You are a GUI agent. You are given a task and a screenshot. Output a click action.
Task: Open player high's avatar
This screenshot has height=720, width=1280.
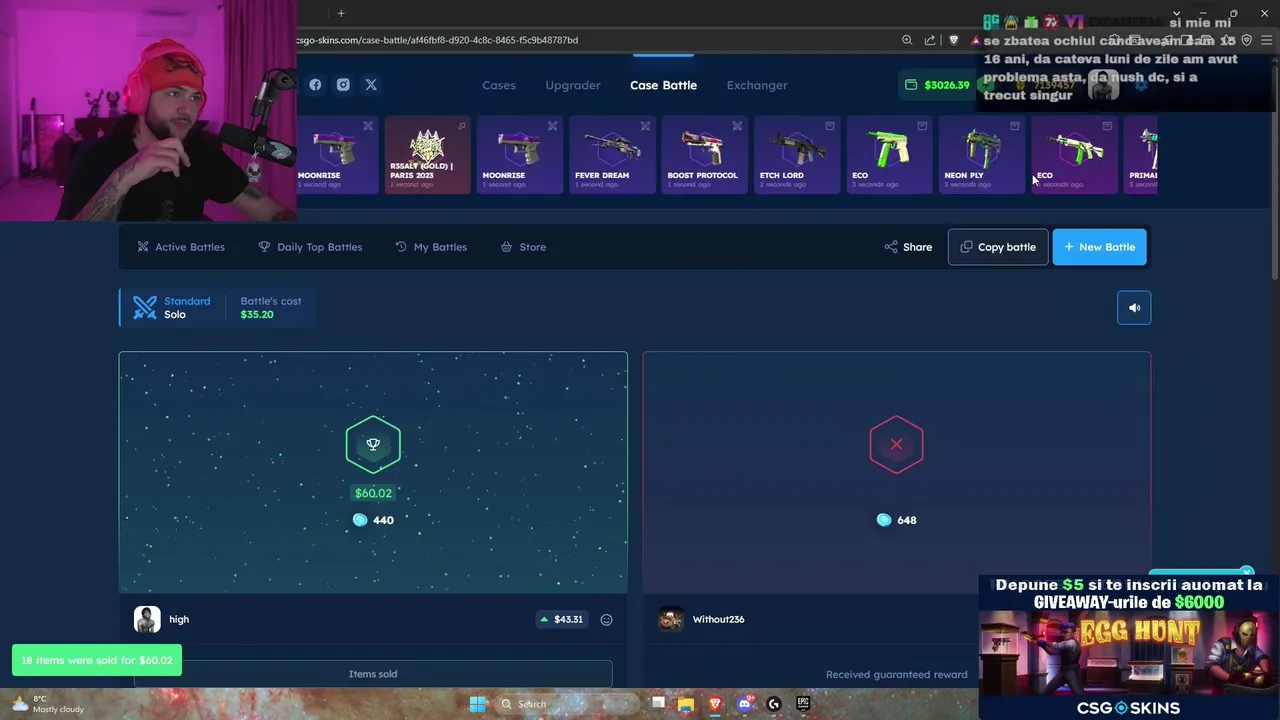click(147, 619)
